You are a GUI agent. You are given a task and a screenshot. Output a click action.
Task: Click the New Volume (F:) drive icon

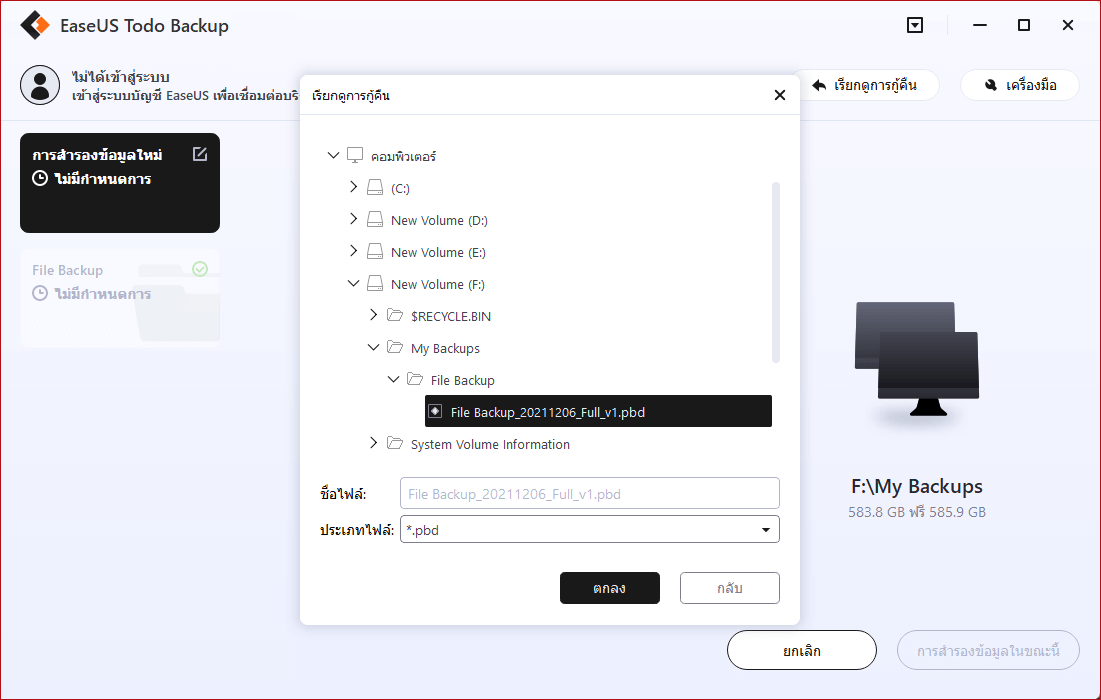point(375,284)
